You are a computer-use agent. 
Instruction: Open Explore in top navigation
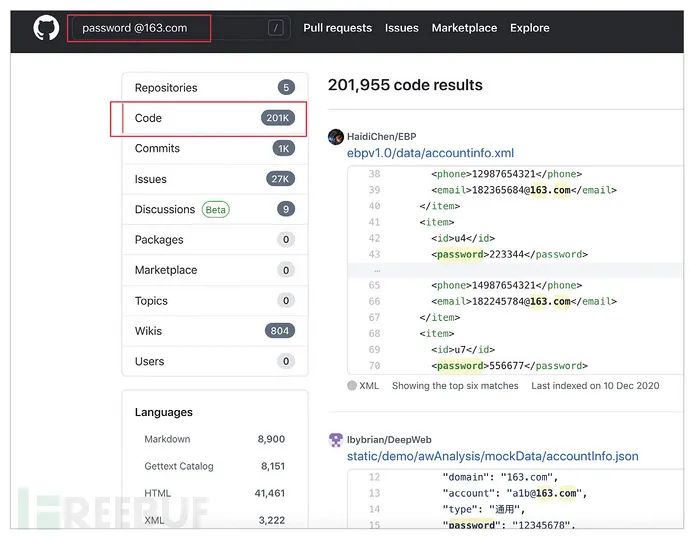(x=529, y=28)
